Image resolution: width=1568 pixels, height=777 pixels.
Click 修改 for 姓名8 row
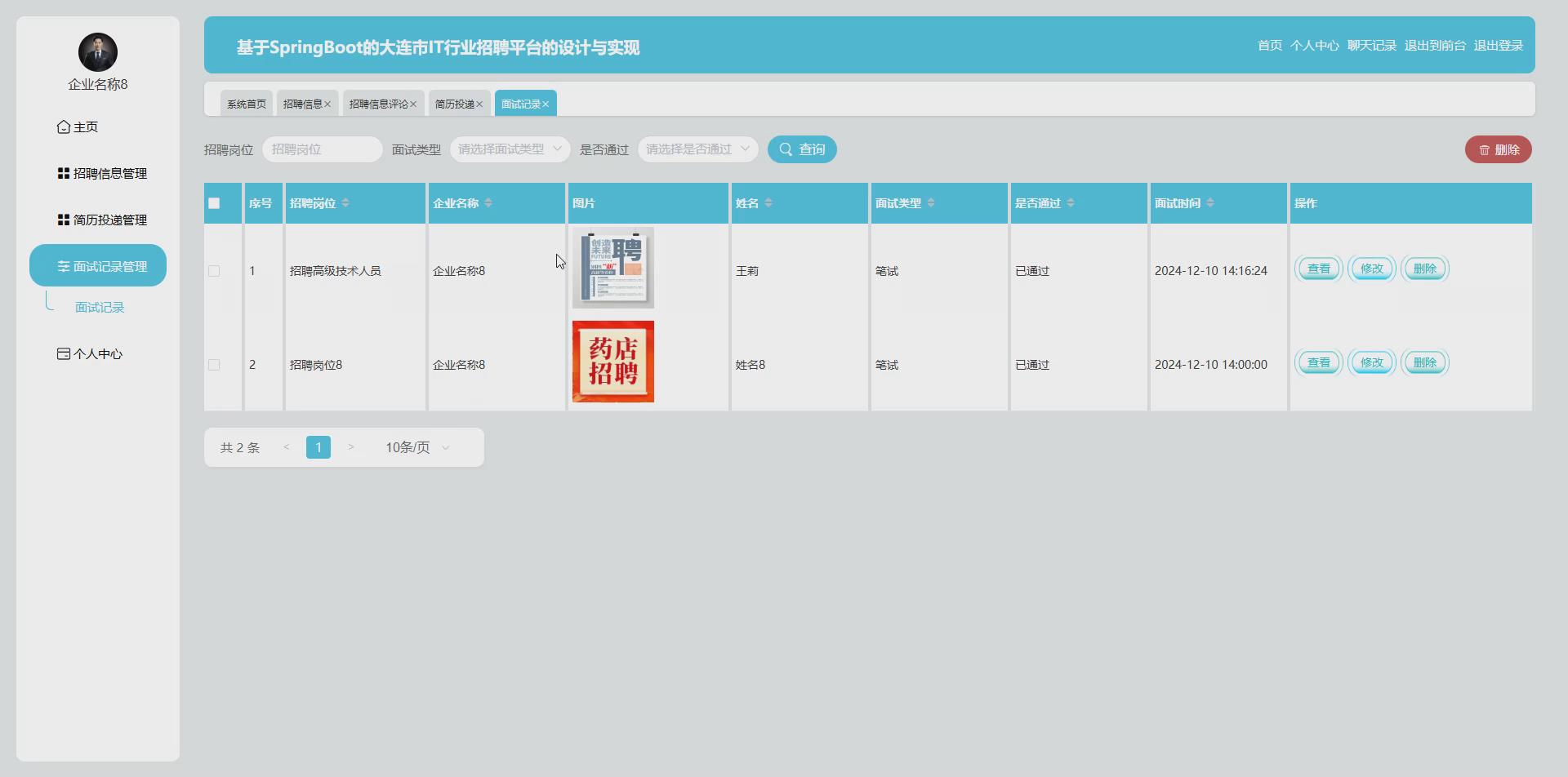point(1372,362)
